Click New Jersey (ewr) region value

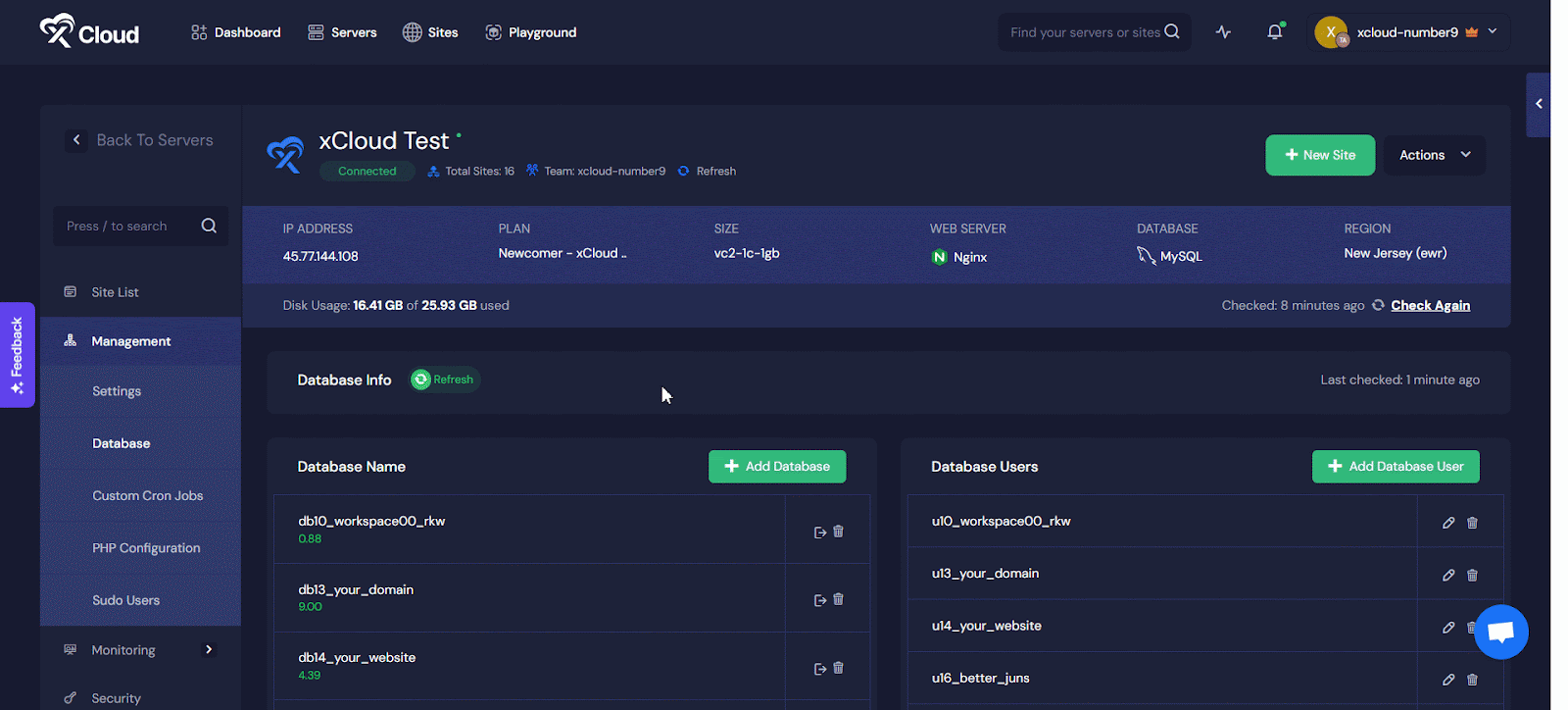click(1396, 253)
